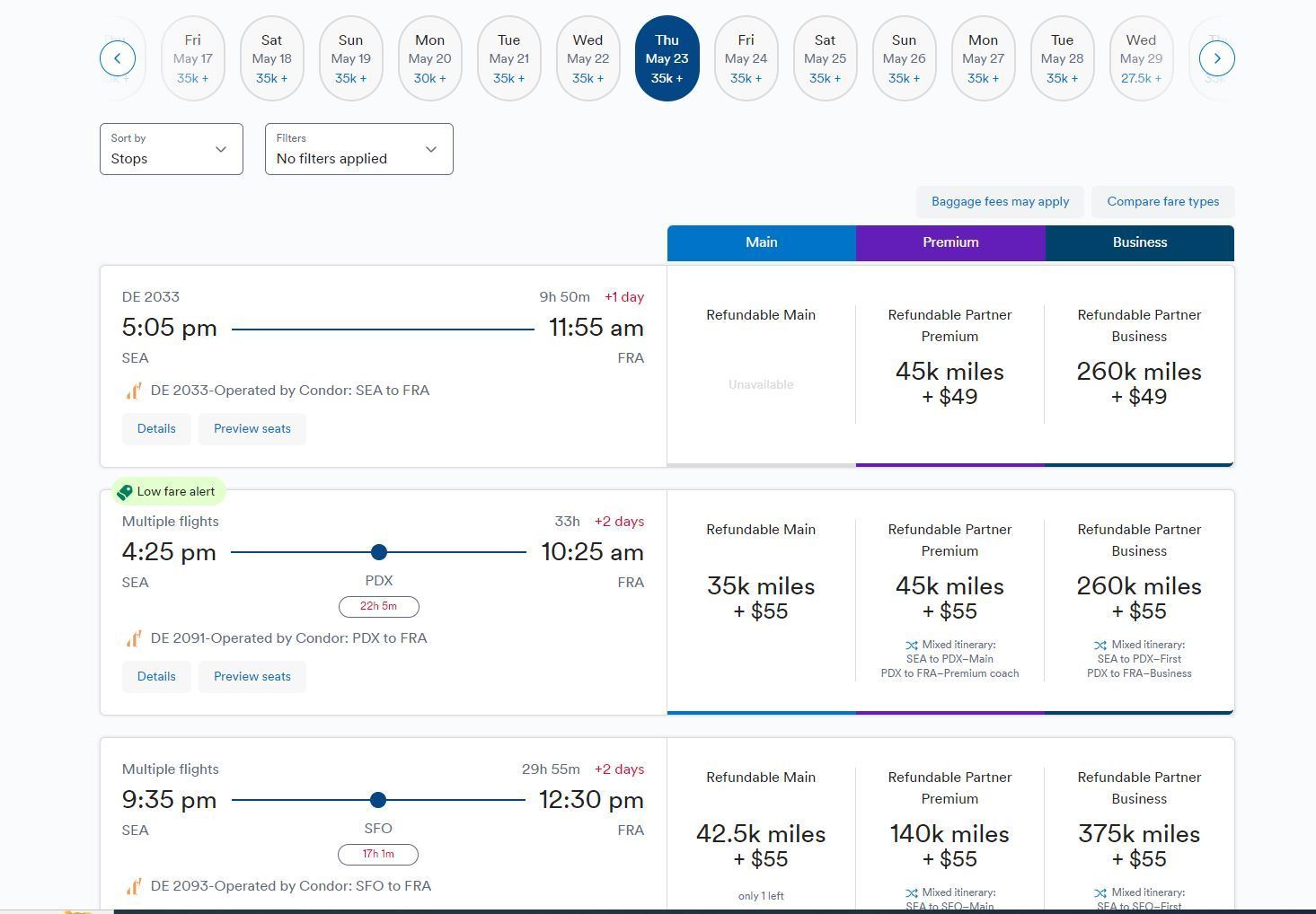The width and height of the screenshot is (1316, 914).
Task: Click Compare fare types button
Action: (x=1162, y=201)
